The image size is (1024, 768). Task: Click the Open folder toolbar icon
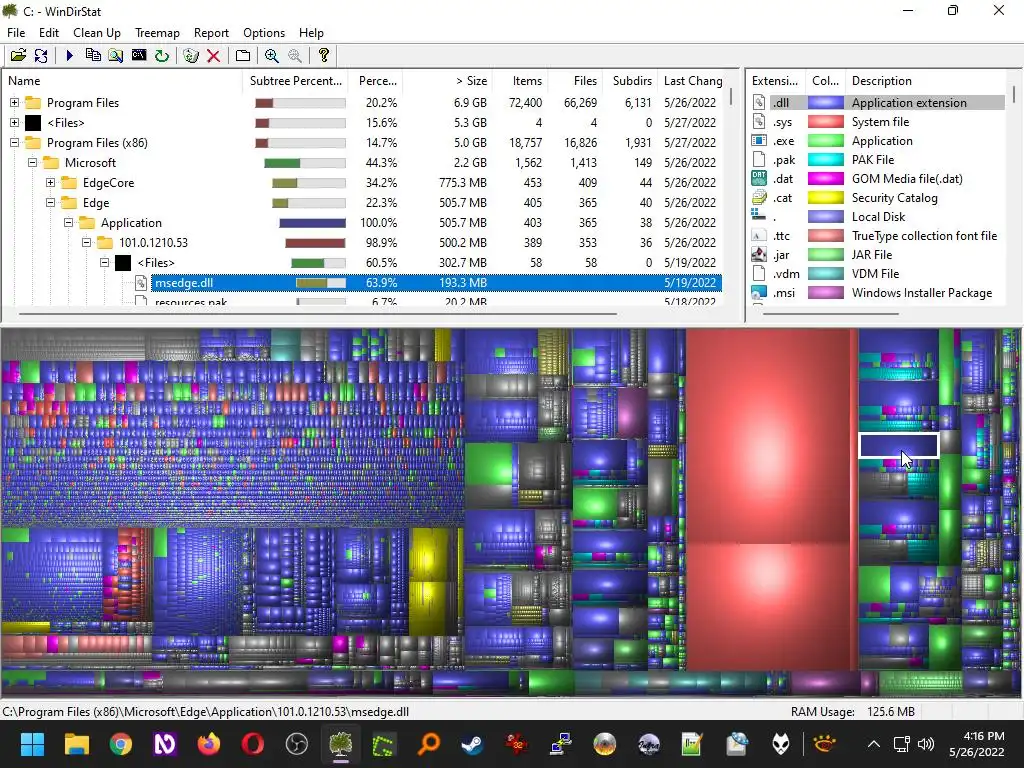(x=18, y=56)
